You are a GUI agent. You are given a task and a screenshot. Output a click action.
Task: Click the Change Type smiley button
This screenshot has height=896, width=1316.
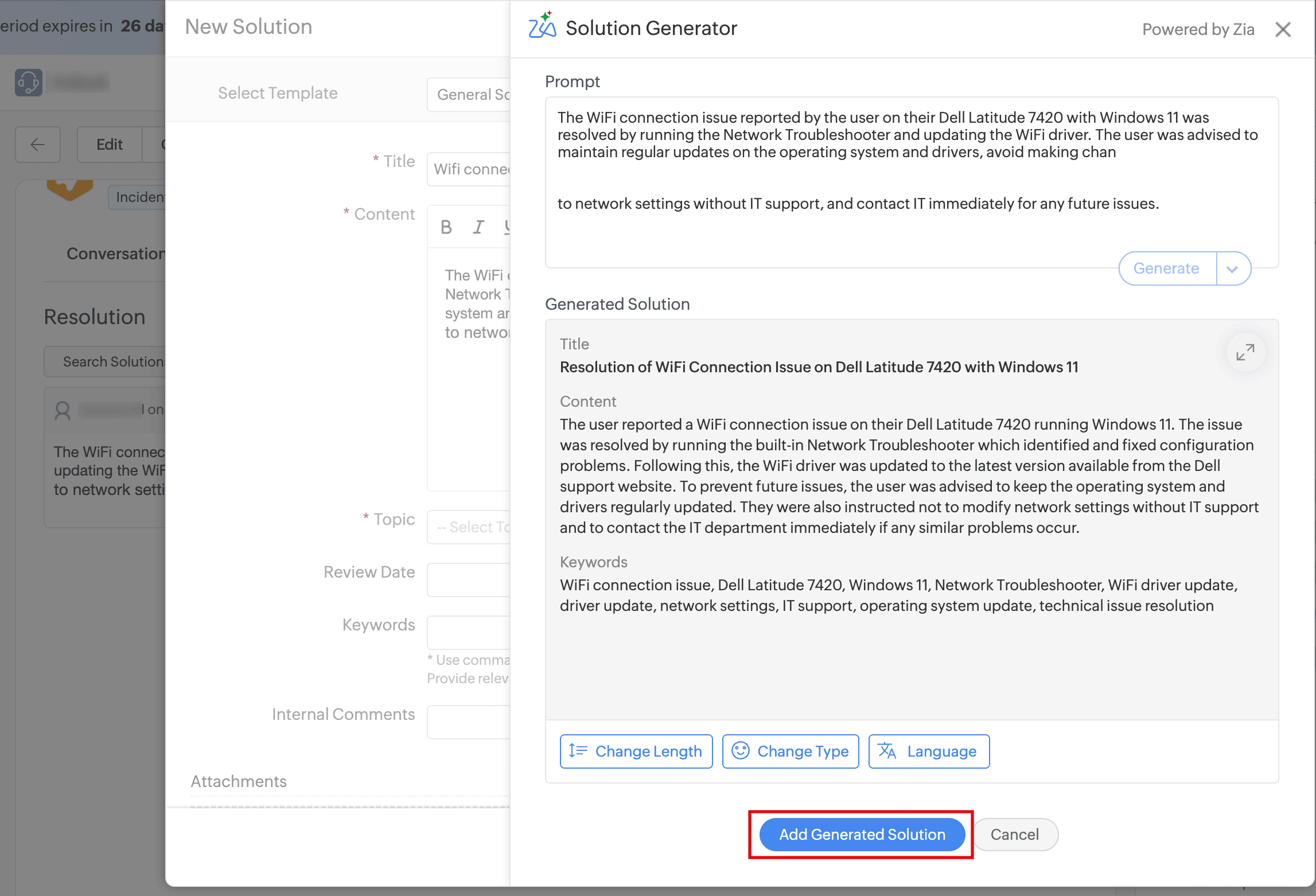click(x=791, y=751)
